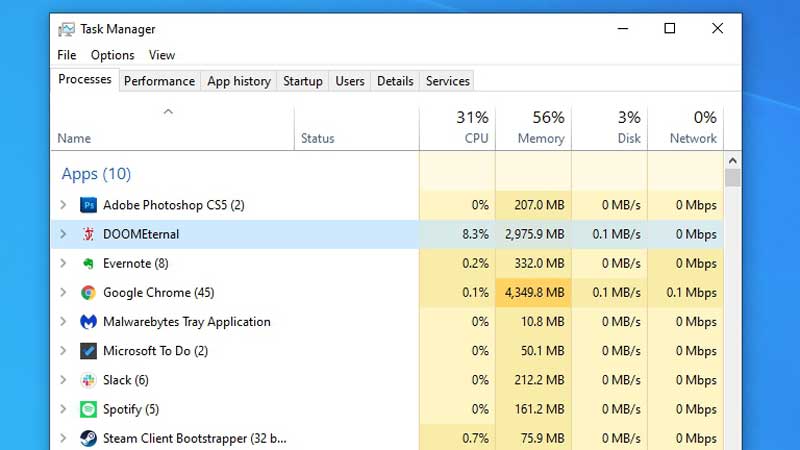
Task: Click the Slack app icon
Action: 88,380
